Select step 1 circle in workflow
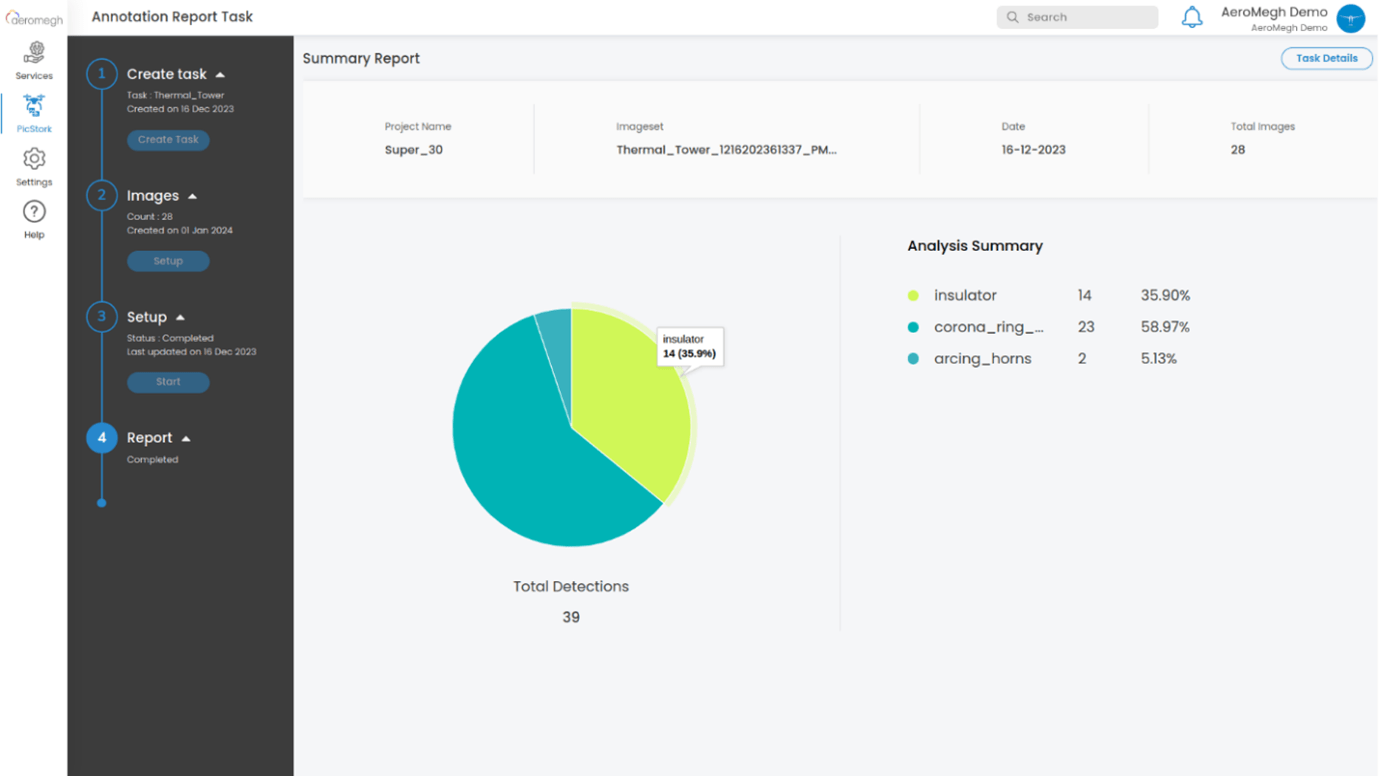This screenshot has width=1379, height=776. pos(101,74)
